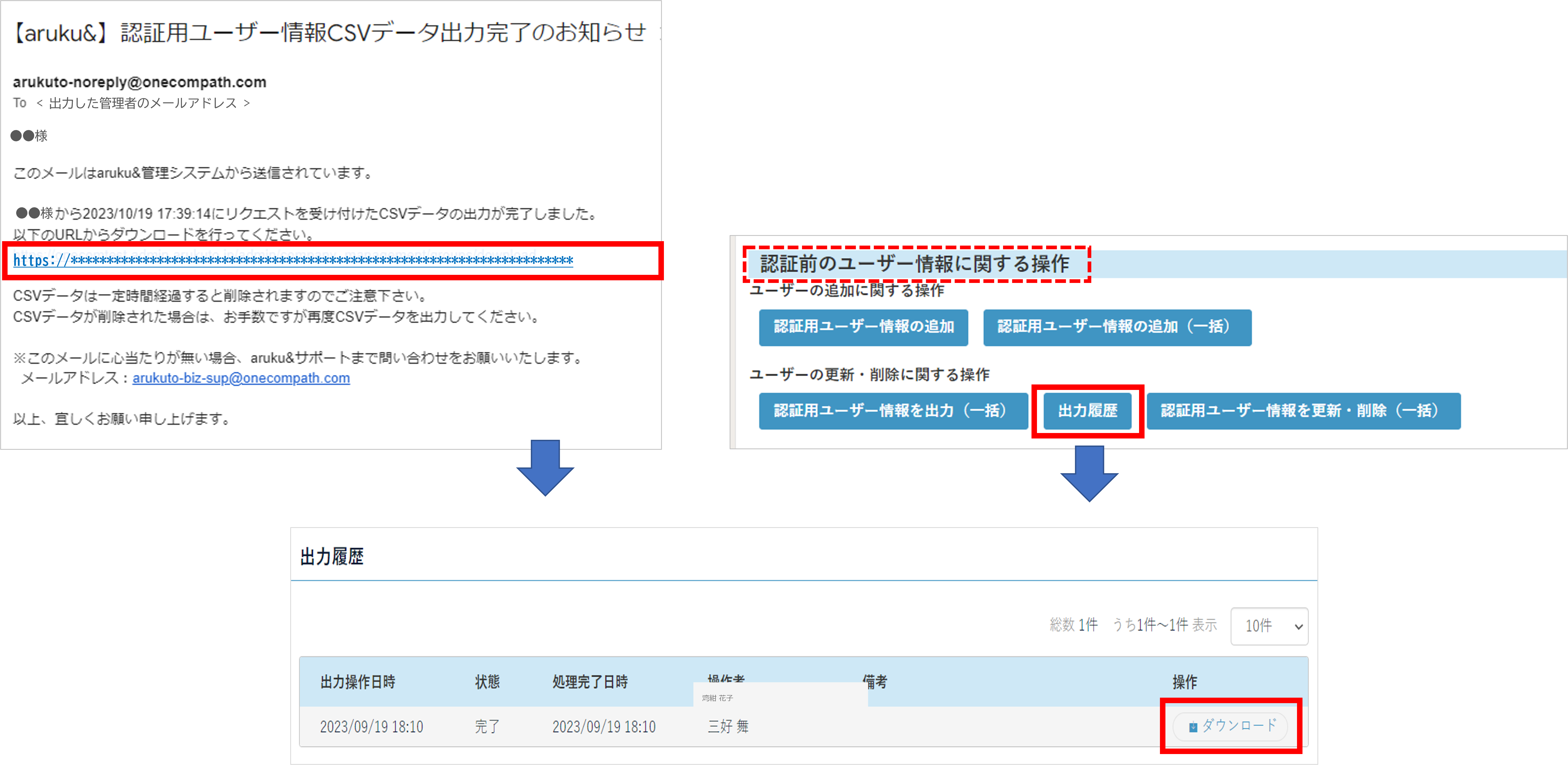1568x765 pixels.
Task: Click the 認証前のユーザー情報に関する操作 section header
Action: click(914, 264)
